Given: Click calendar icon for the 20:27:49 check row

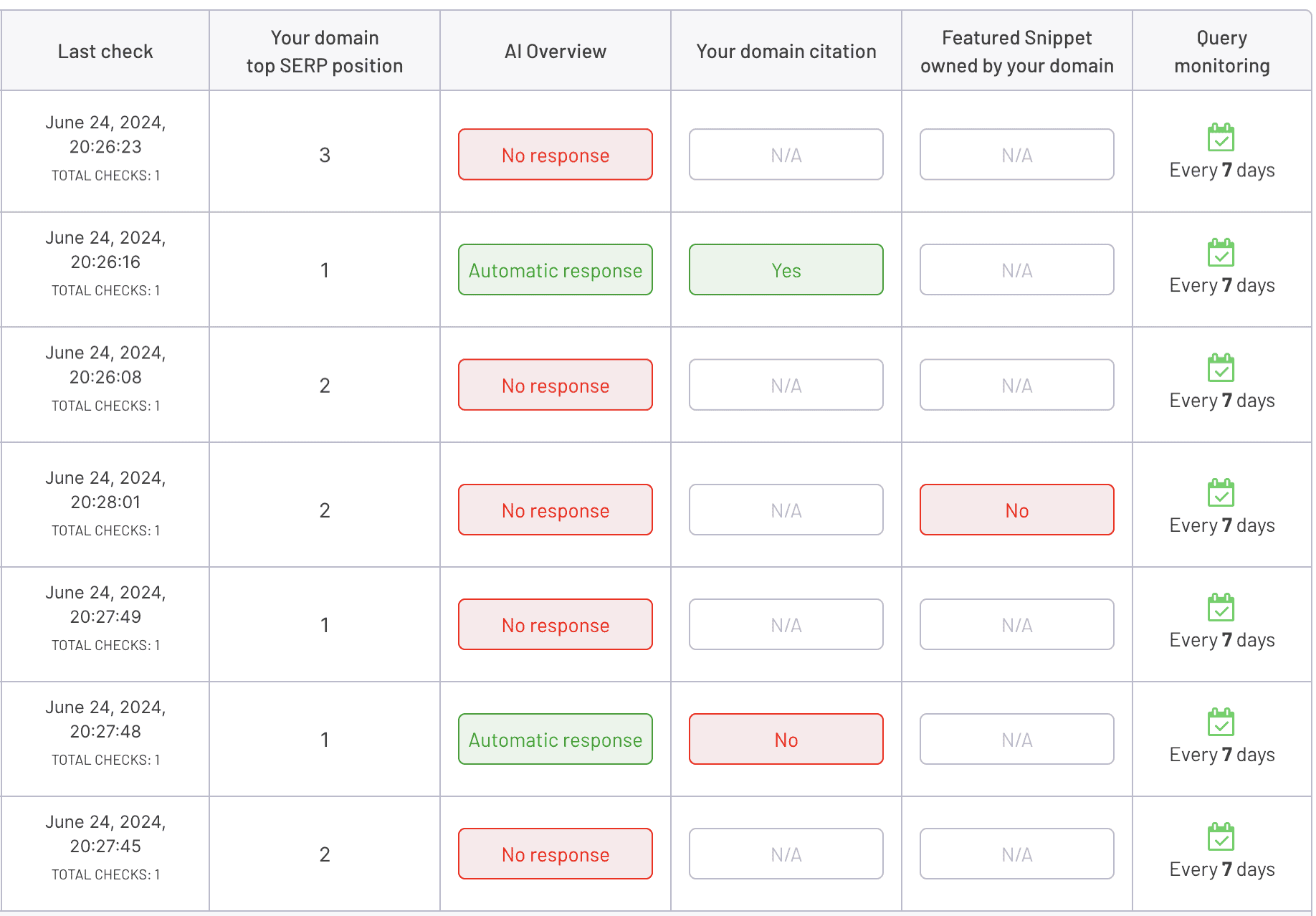Looking at the screenshot, I should pyautogui.click(x=1221, y=608).
